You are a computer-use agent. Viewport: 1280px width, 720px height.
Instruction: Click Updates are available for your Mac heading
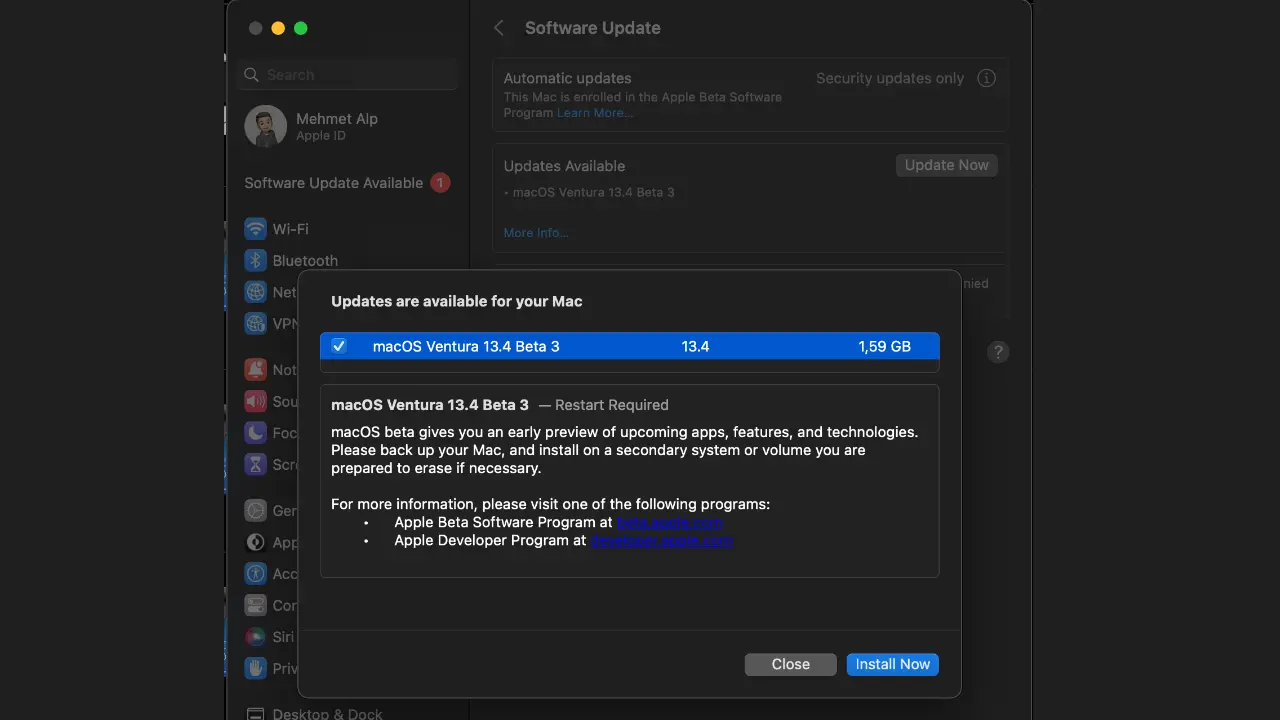(x=457, y=301)
